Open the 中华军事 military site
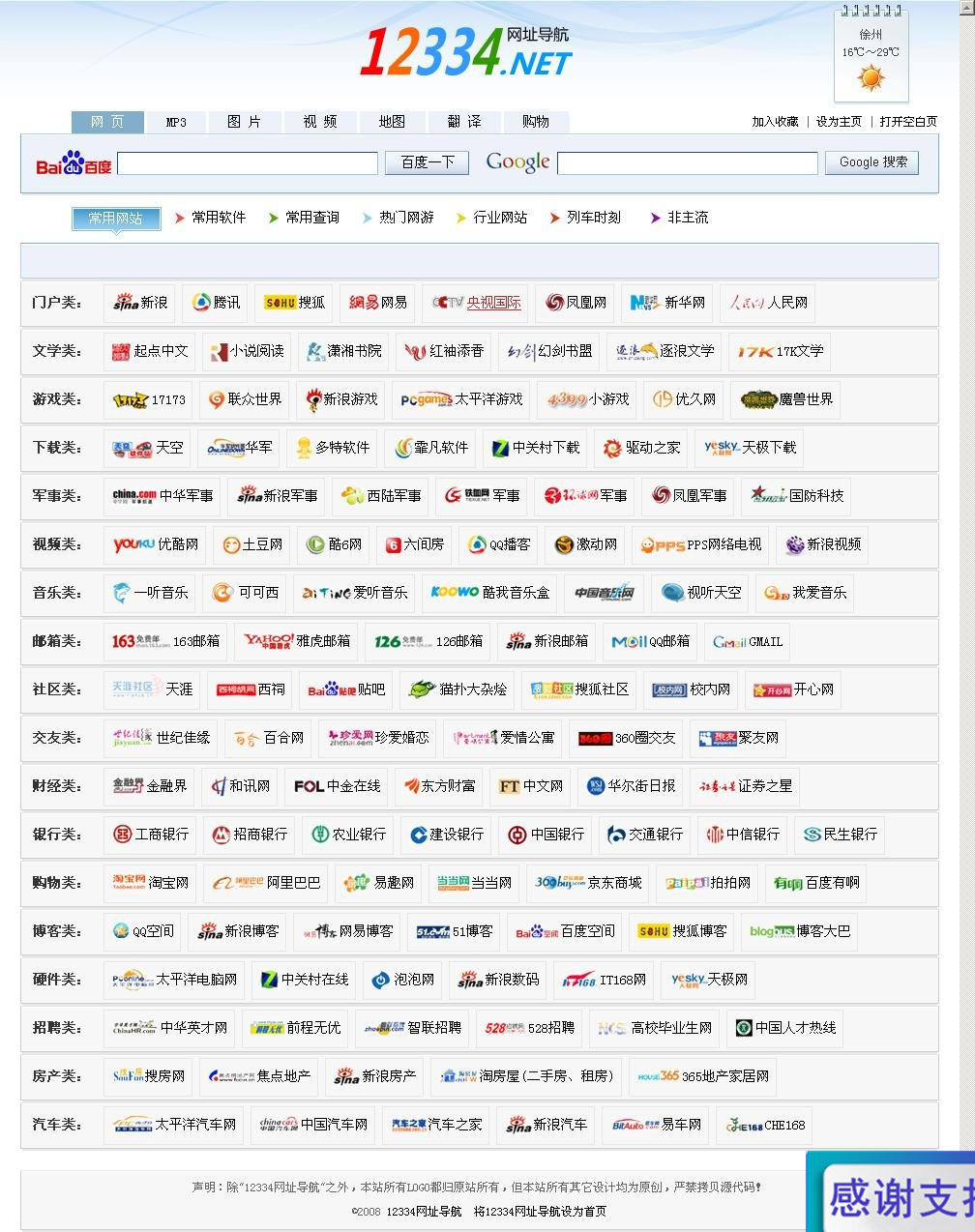 [x=162, y=496]
